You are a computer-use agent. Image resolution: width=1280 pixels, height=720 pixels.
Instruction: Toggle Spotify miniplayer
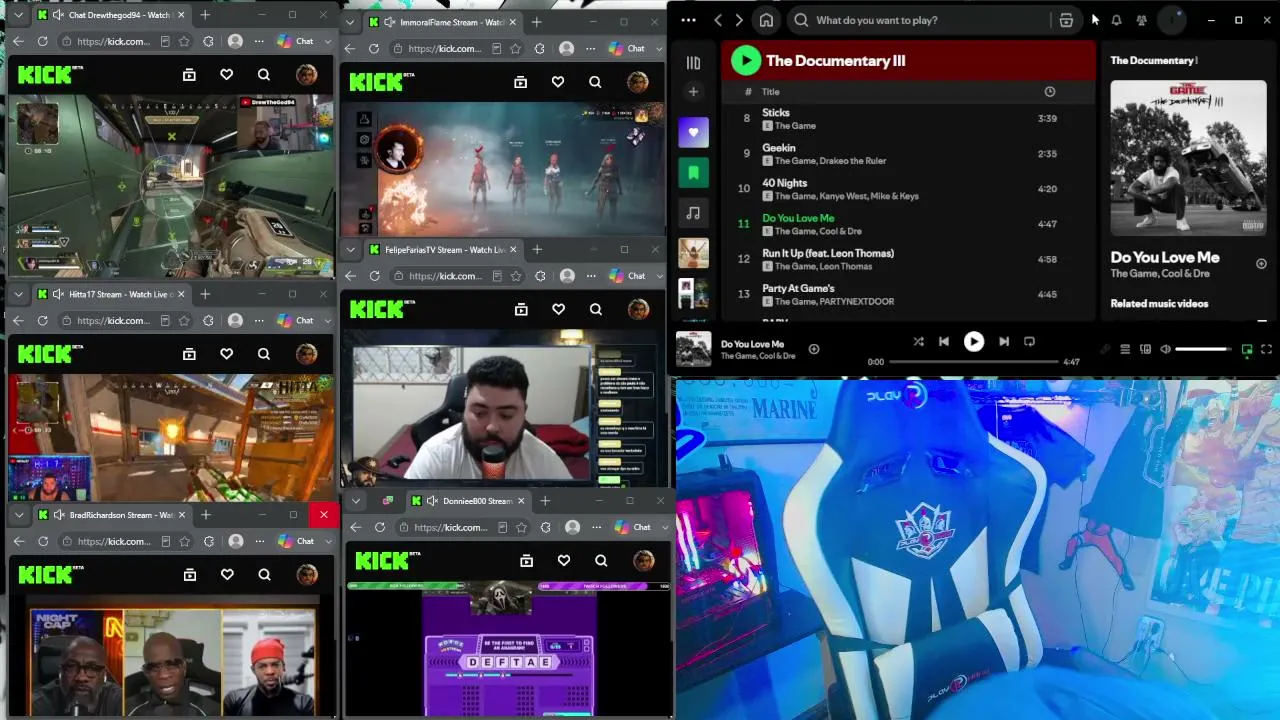[1247, 349]
